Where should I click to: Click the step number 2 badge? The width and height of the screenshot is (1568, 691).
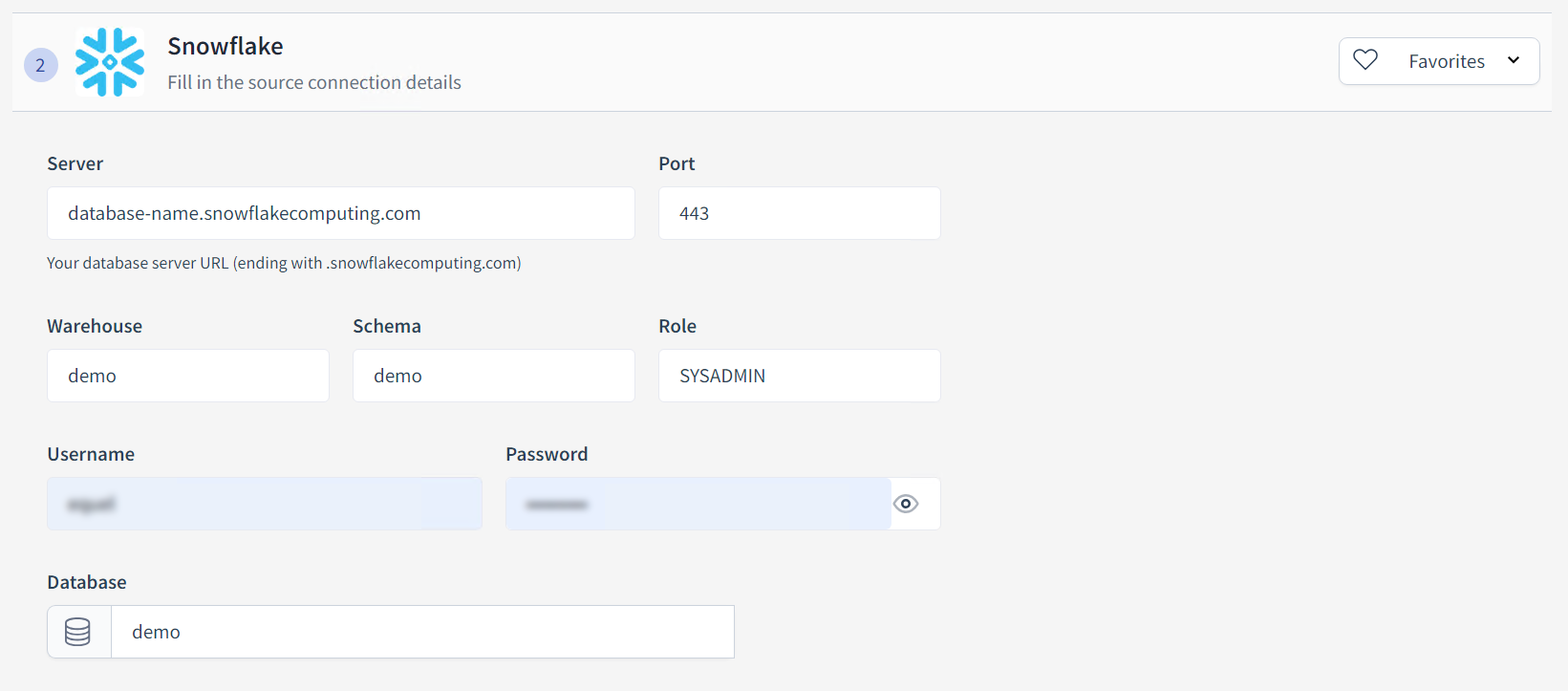coord(40,65)
